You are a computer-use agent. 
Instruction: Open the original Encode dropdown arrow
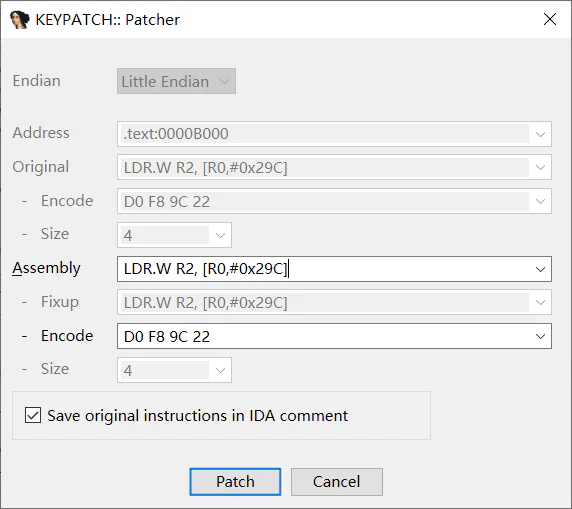[540, 201]
